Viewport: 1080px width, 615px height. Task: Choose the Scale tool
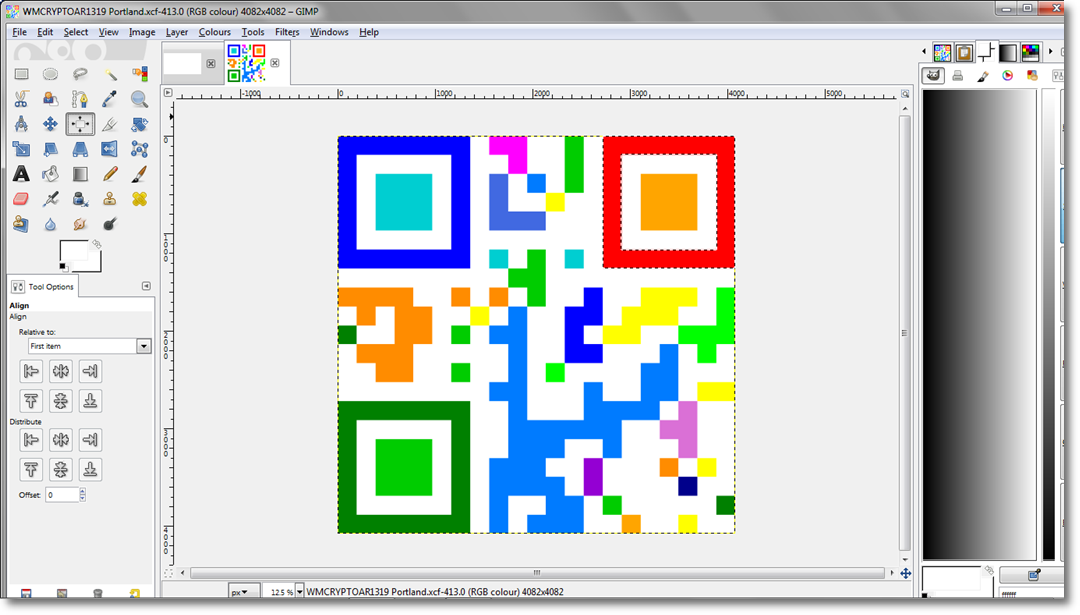[21, 149]
